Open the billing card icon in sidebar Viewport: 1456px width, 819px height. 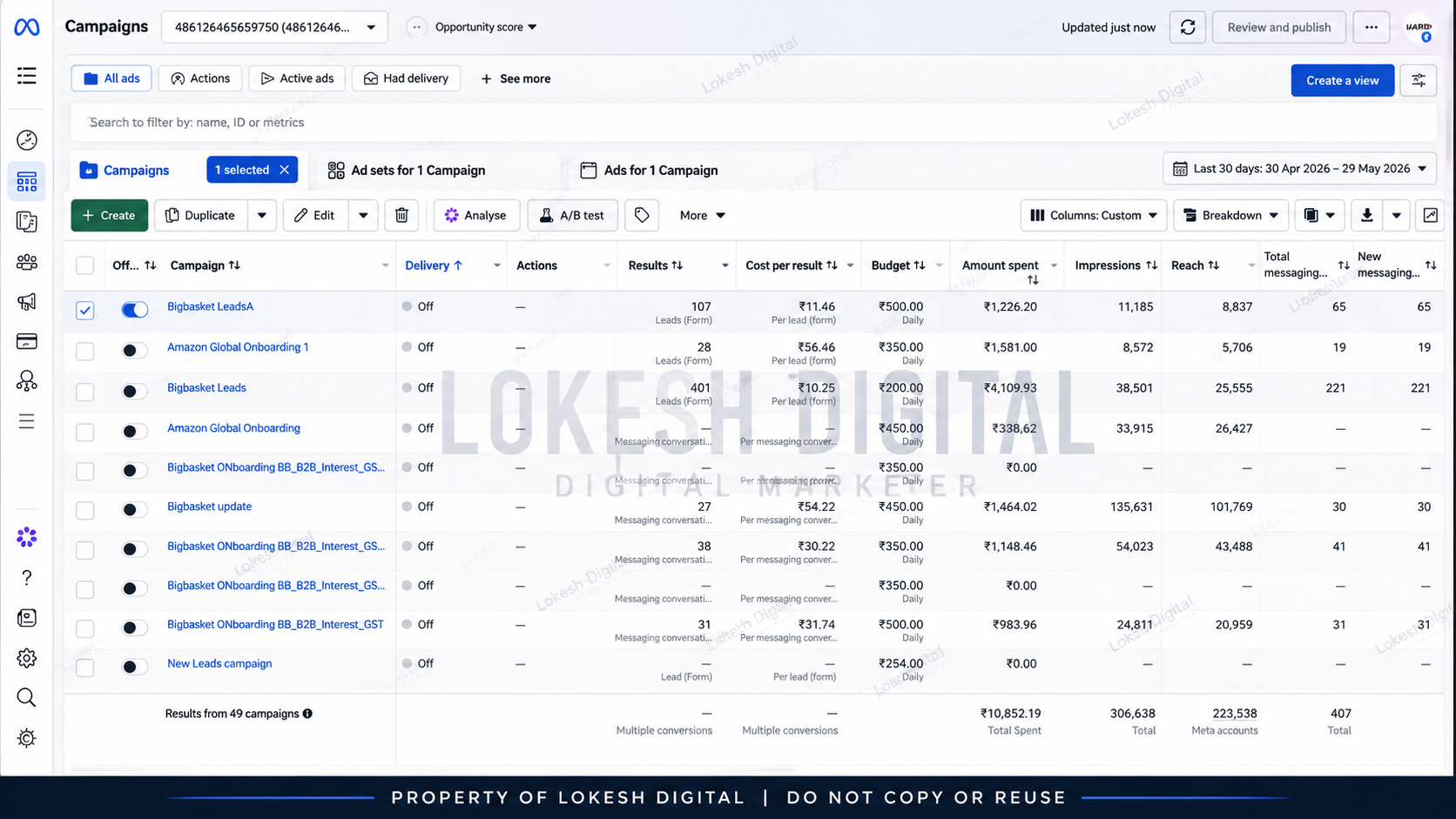point(27,341)
